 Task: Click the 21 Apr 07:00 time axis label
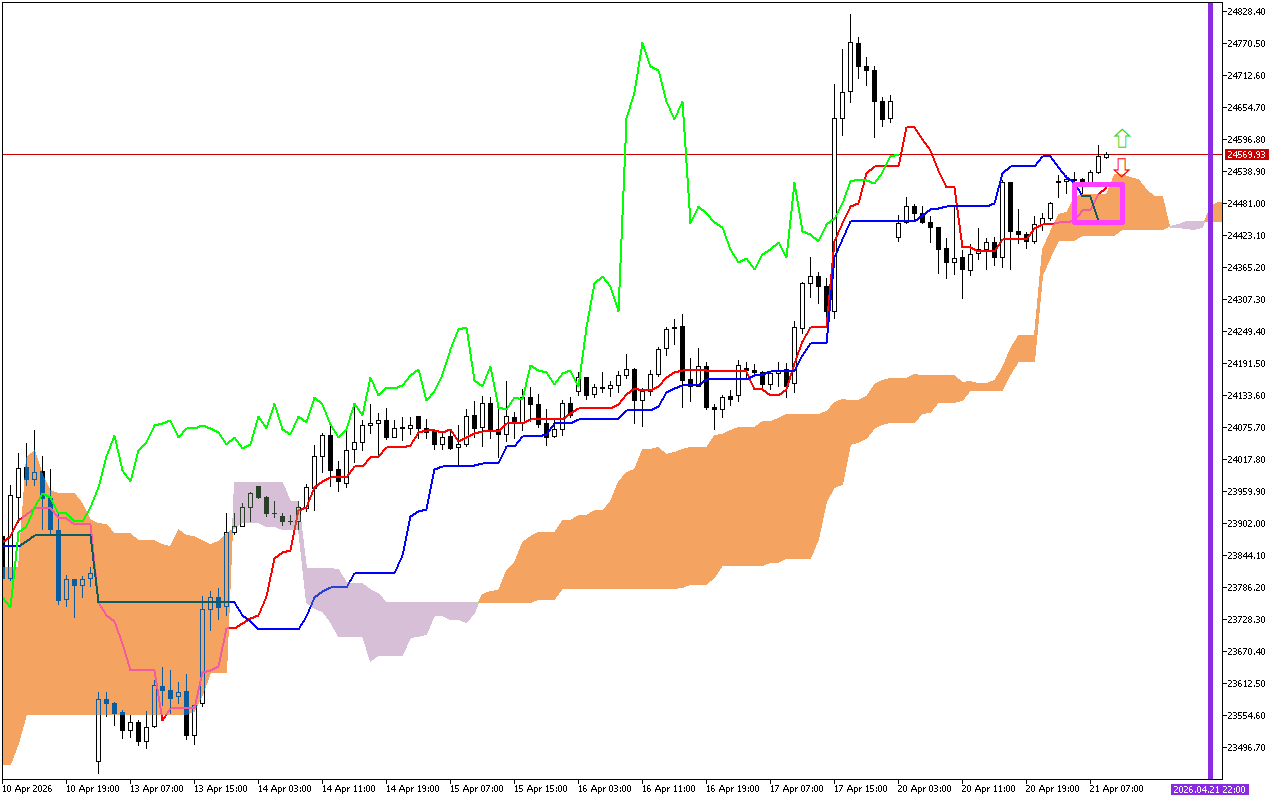tap(1115, 788)
